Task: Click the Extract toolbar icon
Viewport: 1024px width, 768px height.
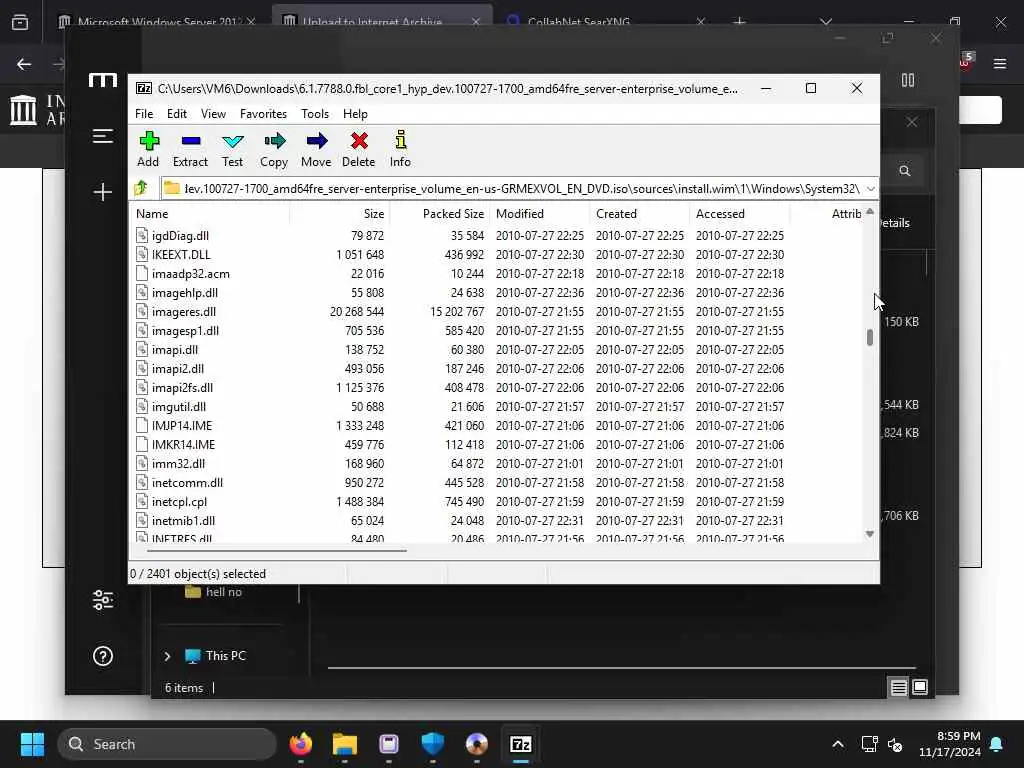Action: (x=190, y=149)
